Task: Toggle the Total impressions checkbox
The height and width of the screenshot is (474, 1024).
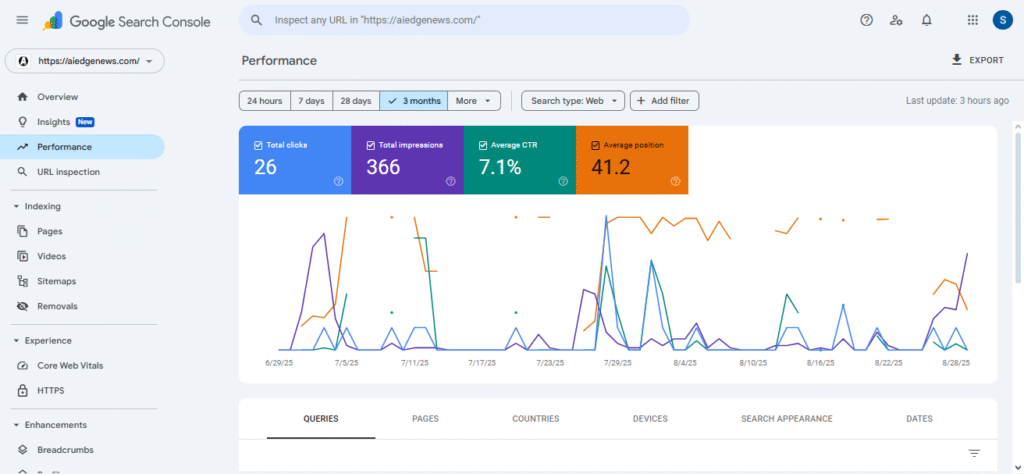Action: 371,145
